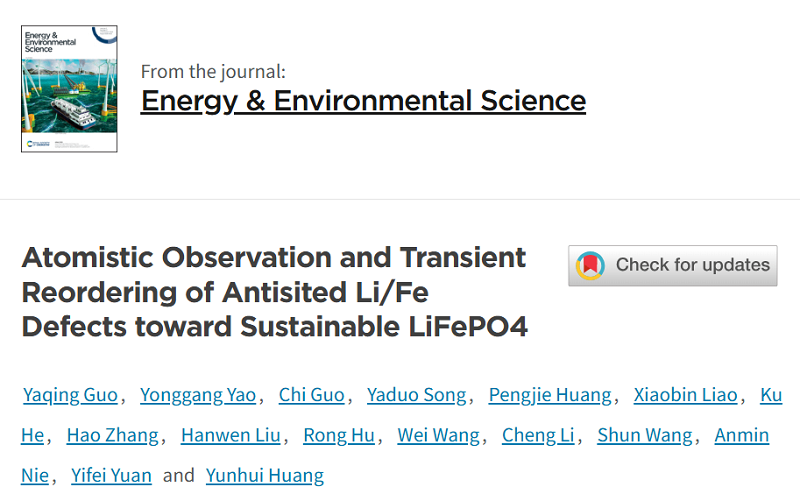Select author Chi Guo

pos(311,395)
